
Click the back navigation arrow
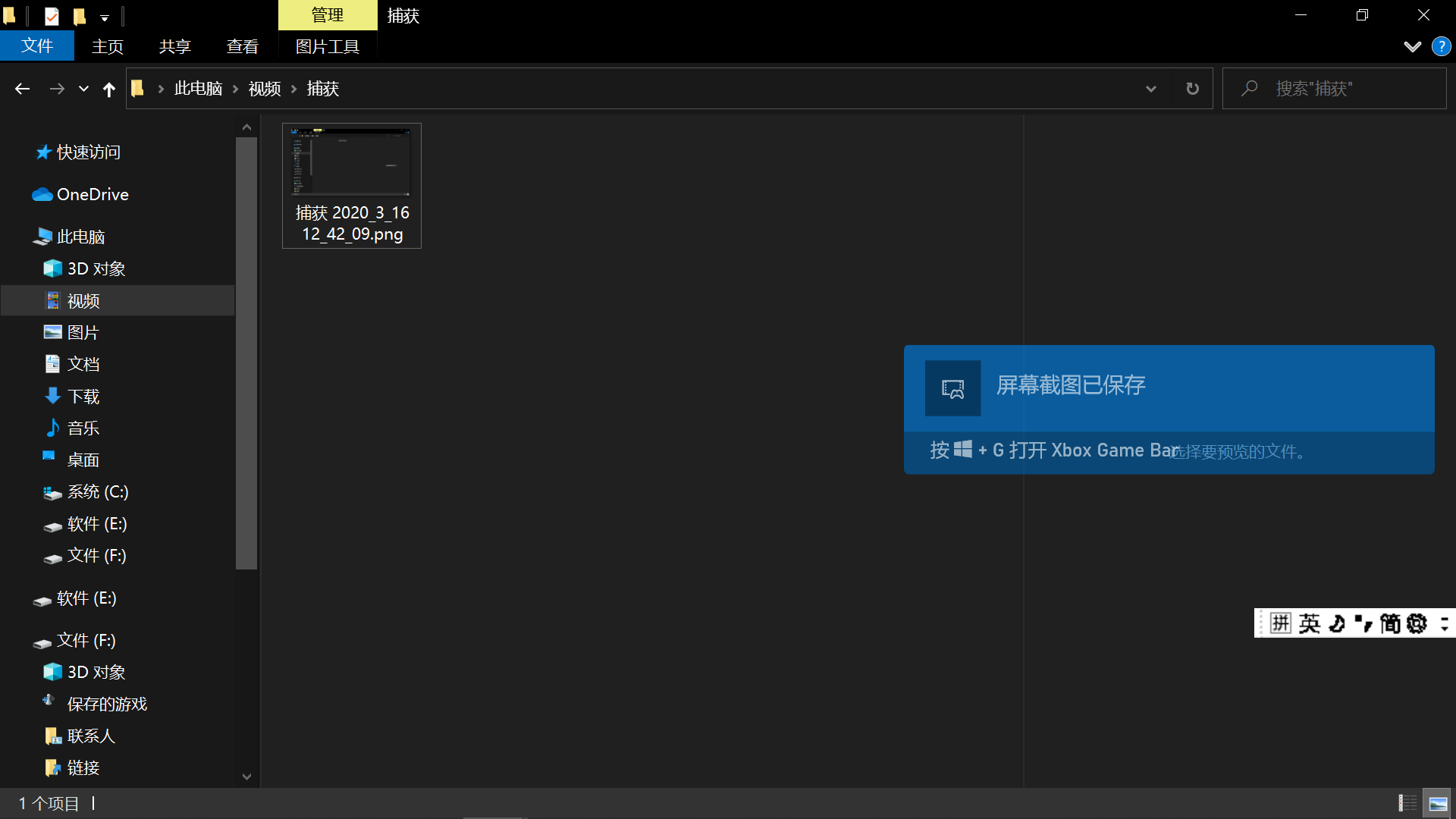click(22, 89)
